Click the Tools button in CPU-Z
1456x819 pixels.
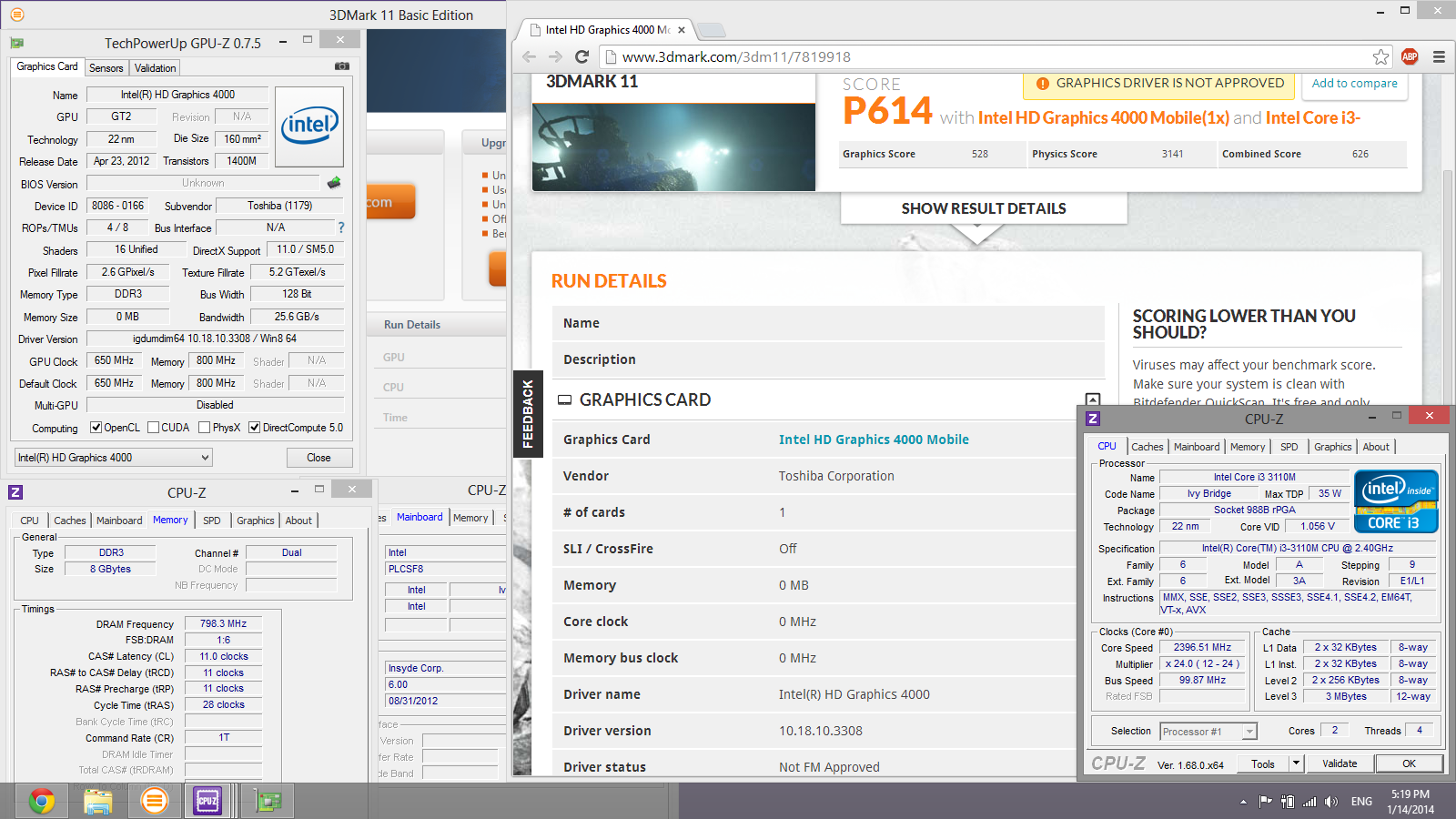[x=1263, y=763]
